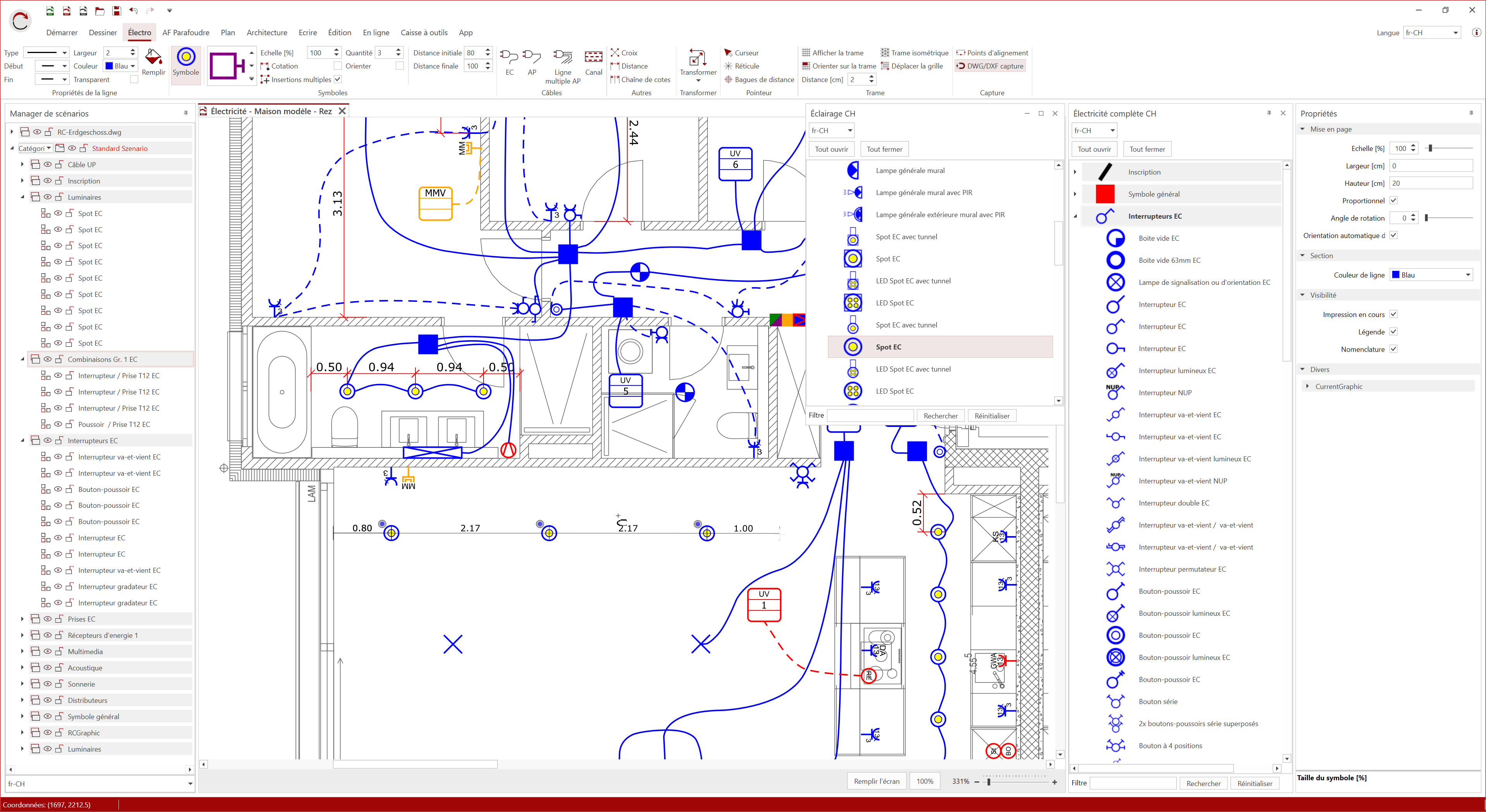Switch to the Dessiner tab
The height and width of the screenshot is (812, 1486).
[103, 33]
